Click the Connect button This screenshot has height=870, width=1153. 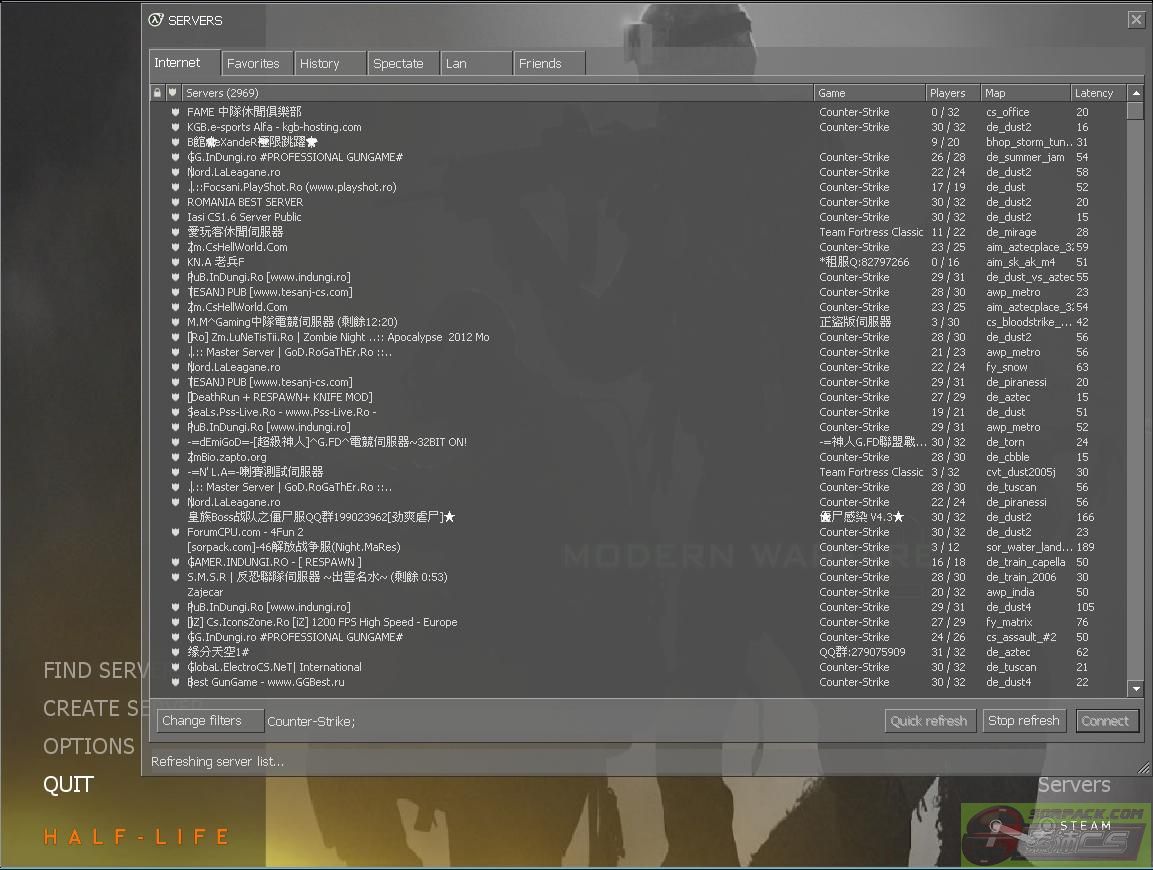(x=1105, y=721)
